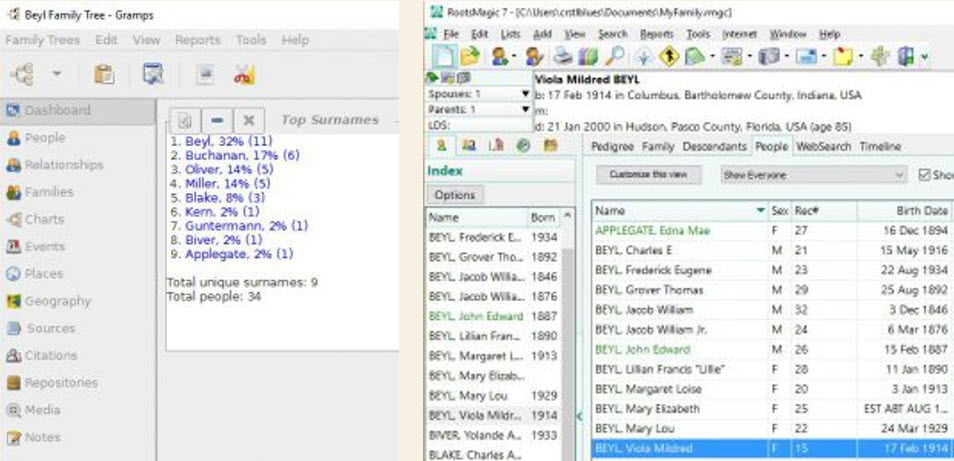Viewport: 954px width, 461px height.
Task: Open Gramps Reports menu
Action: [198, 40]
